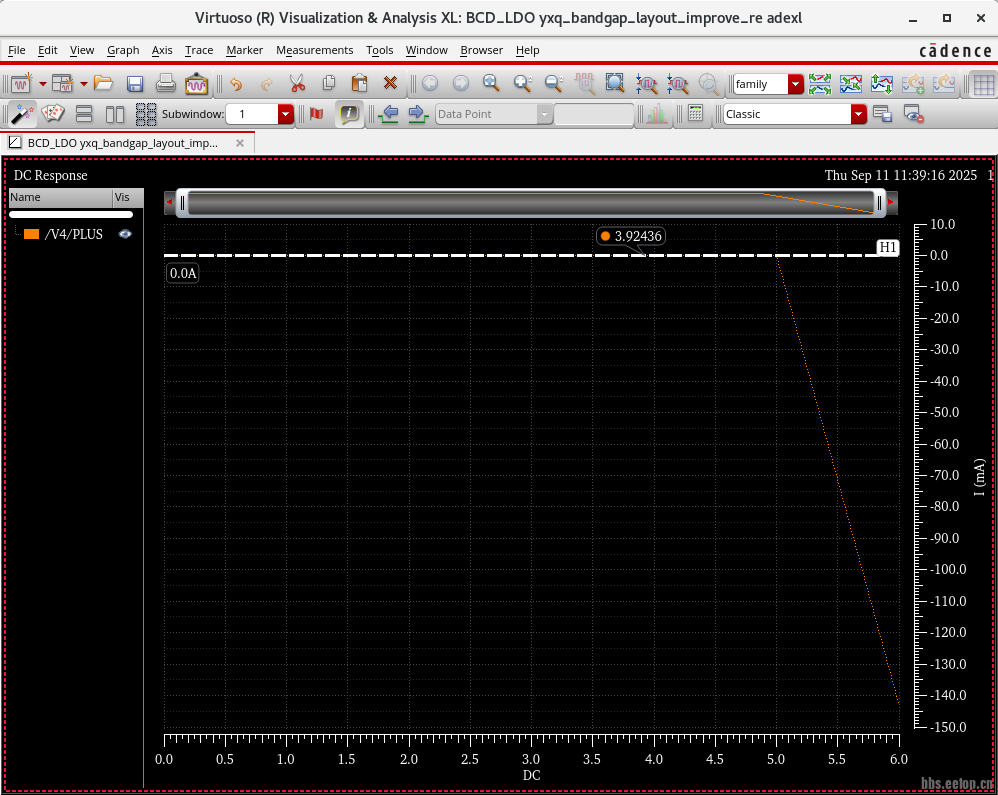Open the Axis menu
This screenshot has width=998, height=795.
pos(162,50)
